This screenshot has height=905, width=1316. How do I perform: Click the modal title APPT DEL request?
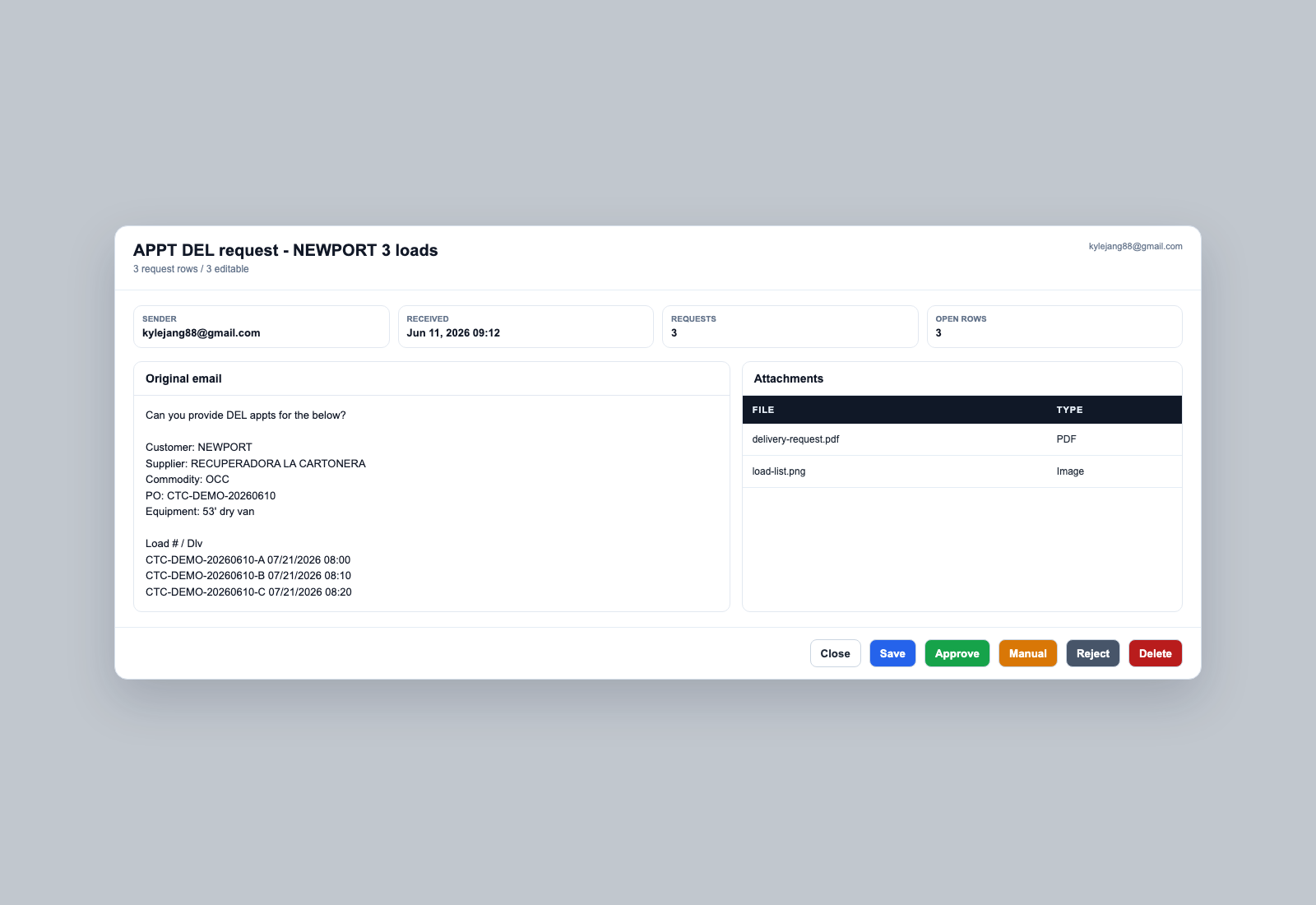(285, 250)
